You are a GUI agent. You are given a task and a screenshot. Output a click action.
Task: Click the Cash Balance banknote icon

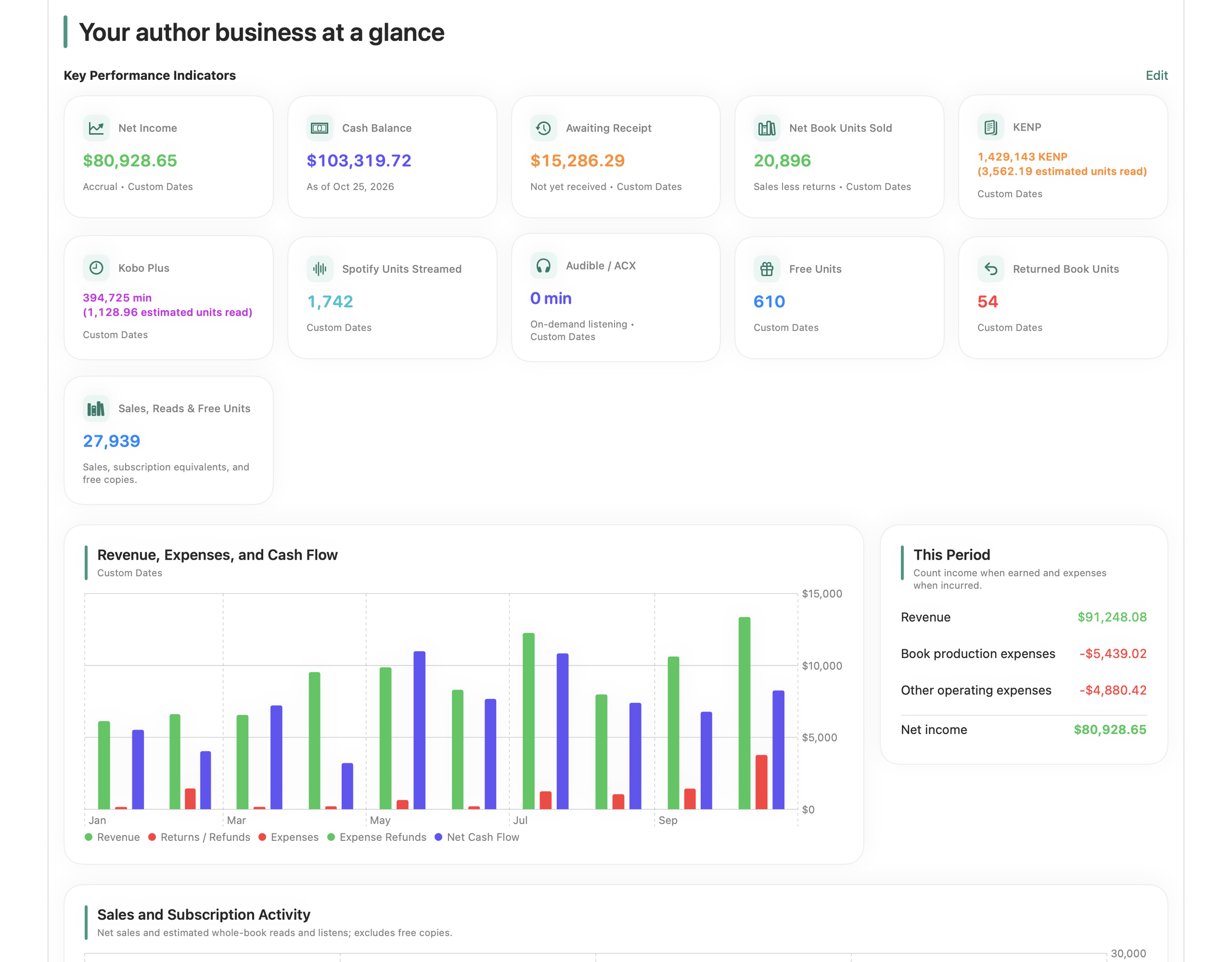[320, 128]
